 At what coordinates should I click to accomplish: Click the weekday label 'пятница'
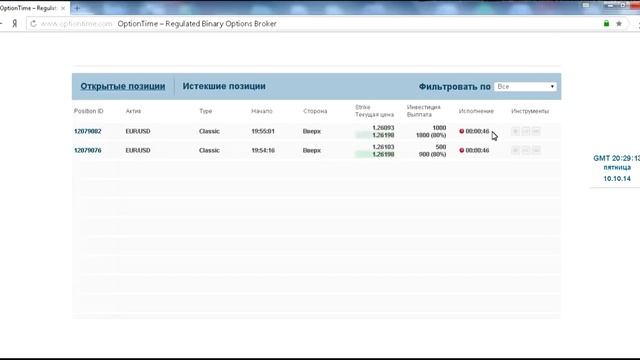[617, 167]
